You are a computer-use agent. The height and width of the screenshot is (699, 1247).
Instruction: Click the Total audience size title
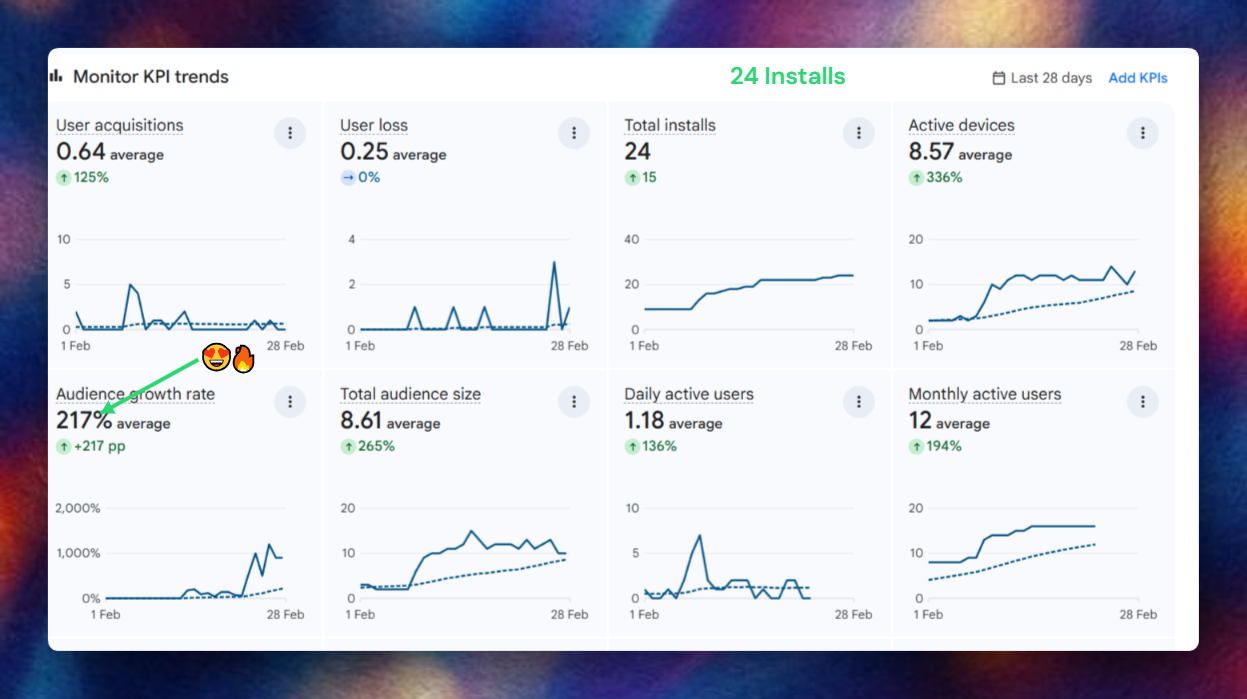coord(410,394)
